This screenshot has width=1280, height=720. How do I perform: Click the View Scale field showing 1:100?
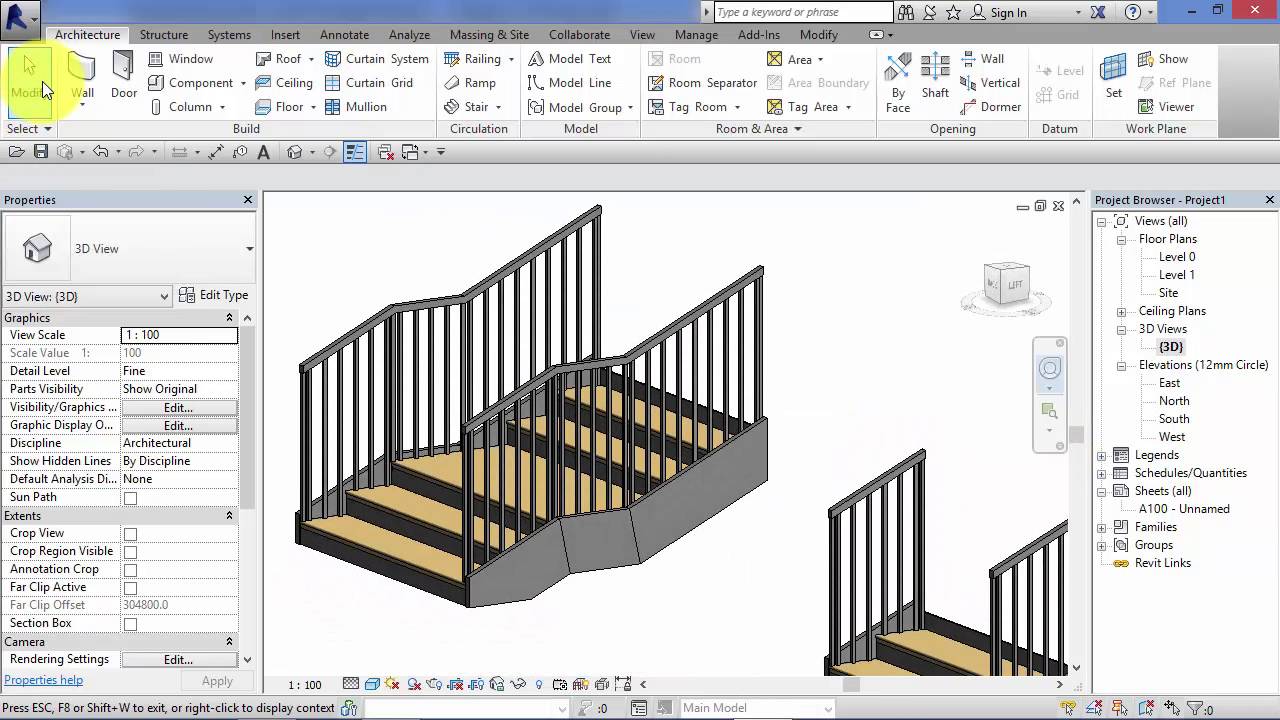[179, 334]
